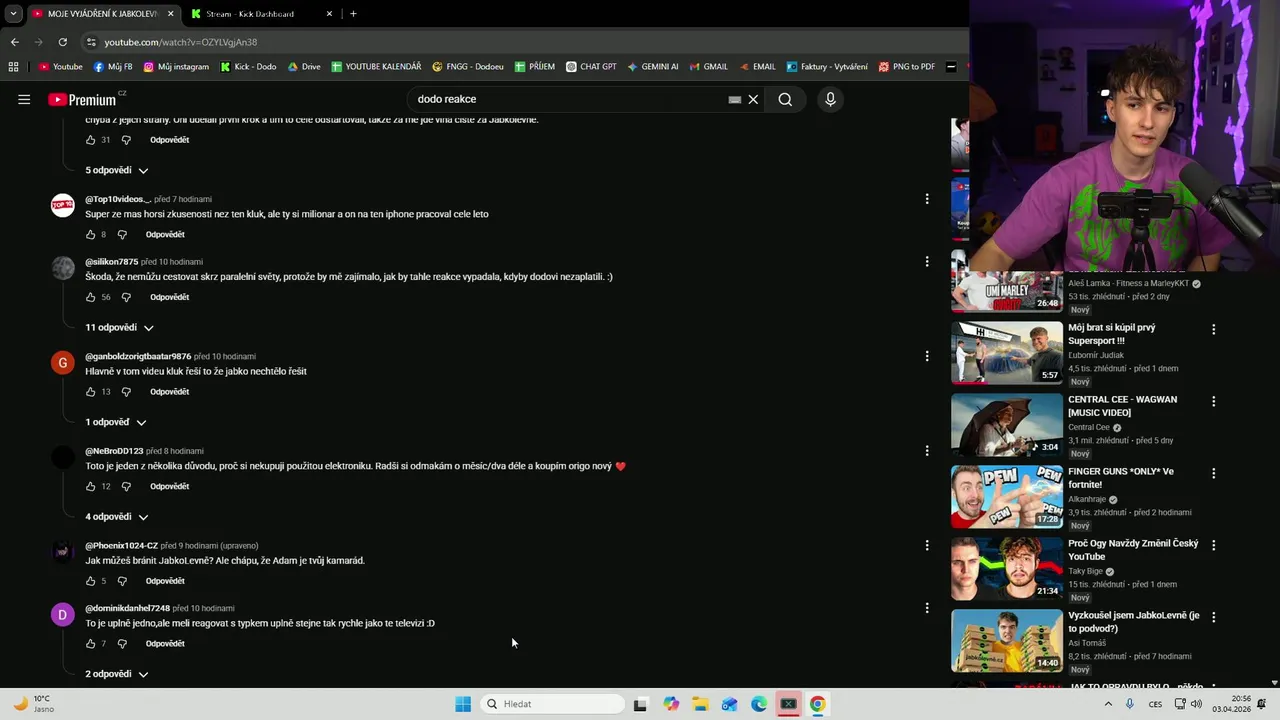Open the PNG to PDF bookmark
Screen dimensions: 1280x720
907,67
